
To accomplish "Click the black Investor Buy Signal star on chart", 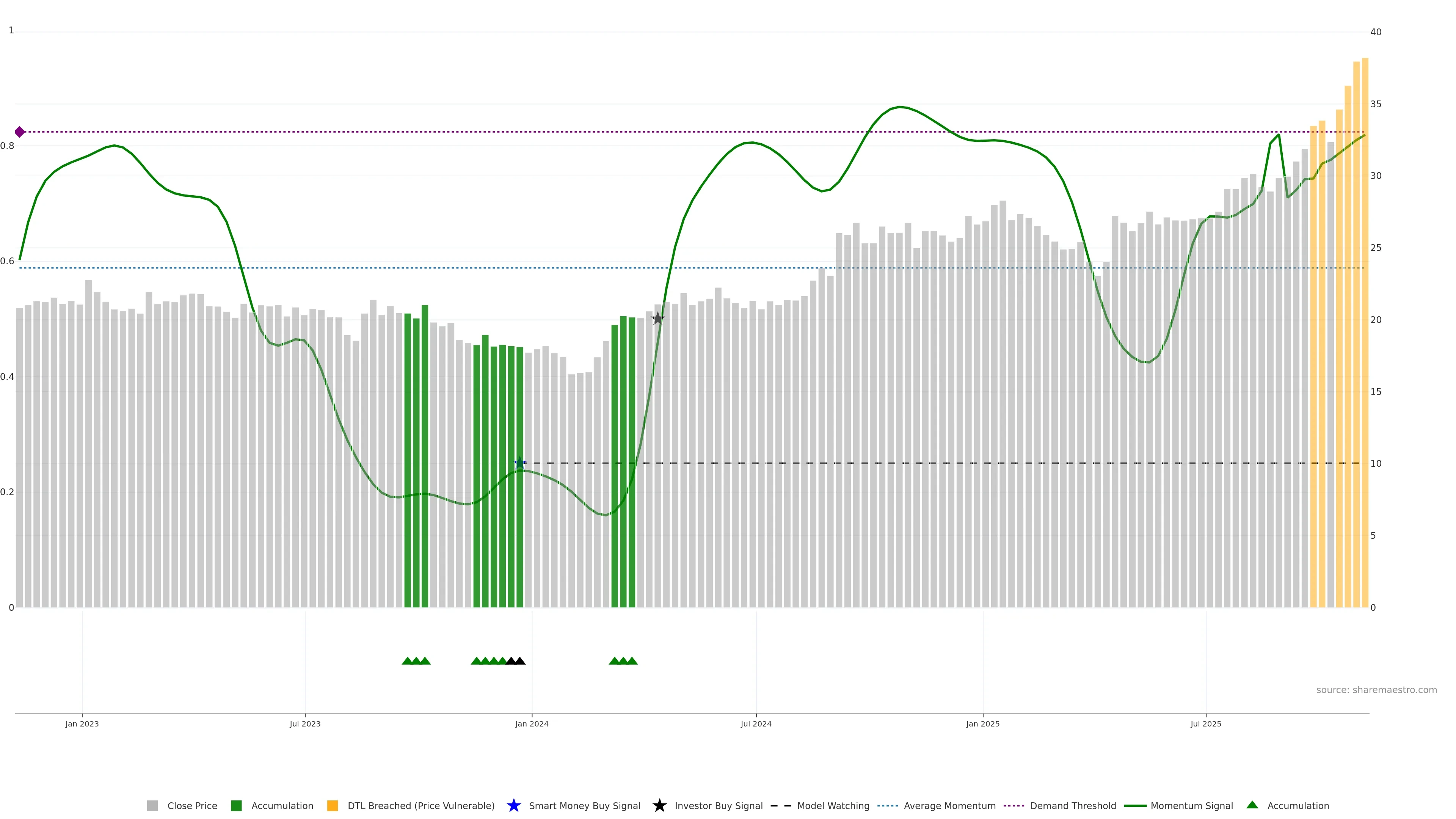I will point(657,319).
